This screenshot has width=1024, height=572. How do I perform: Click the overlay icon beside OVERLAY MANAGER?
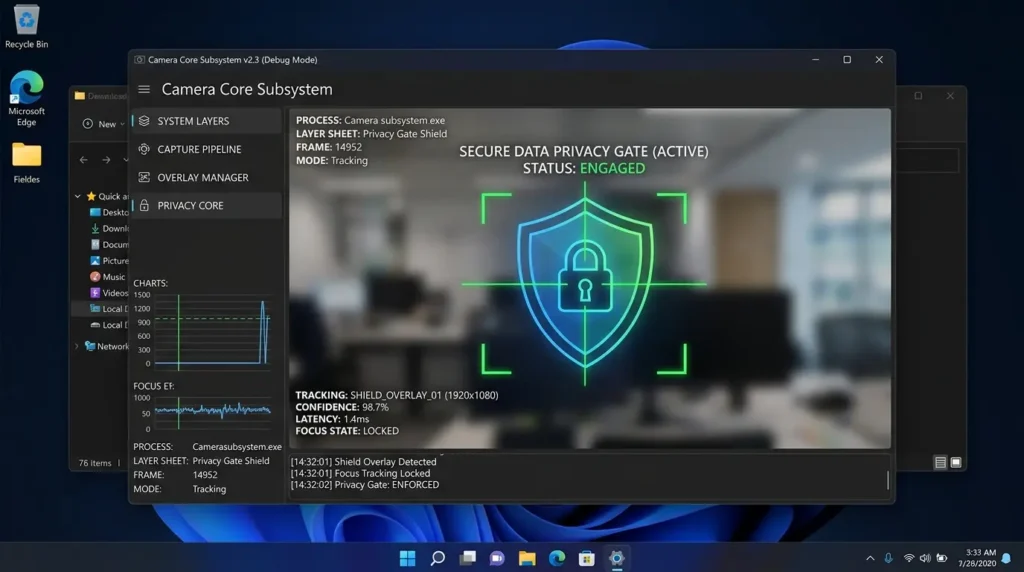coord(144,177)
